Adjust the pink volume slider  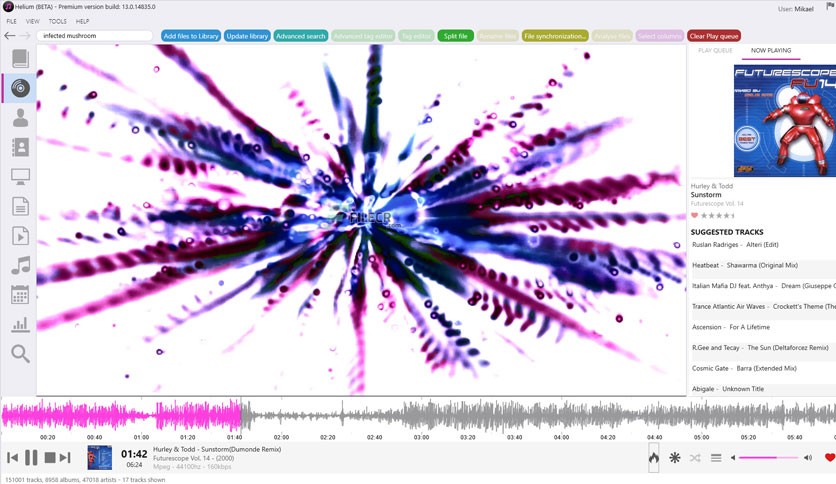[768, 458]
